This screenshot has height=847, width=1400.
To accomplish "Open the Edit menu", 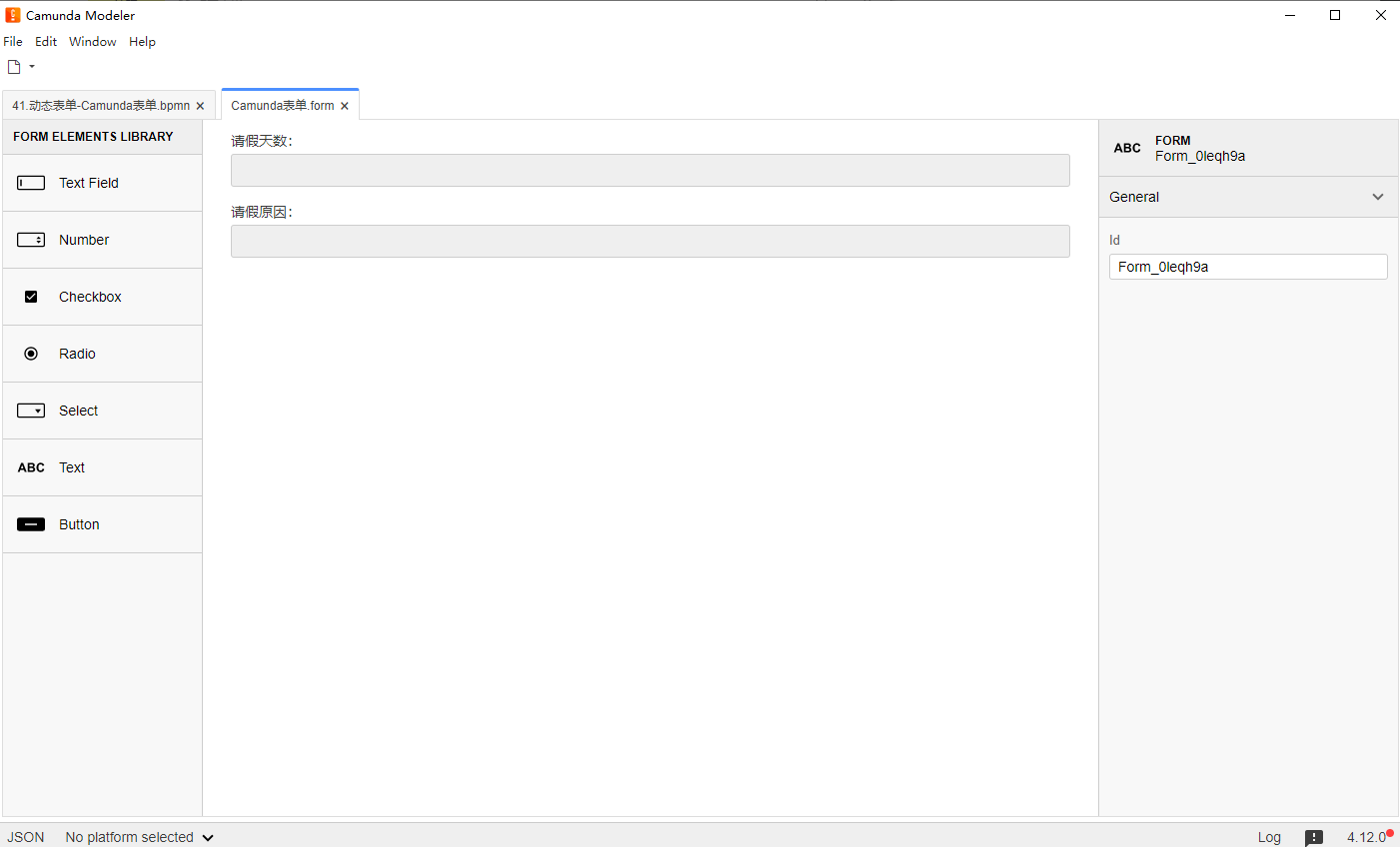I will click(x=46, y=42).
